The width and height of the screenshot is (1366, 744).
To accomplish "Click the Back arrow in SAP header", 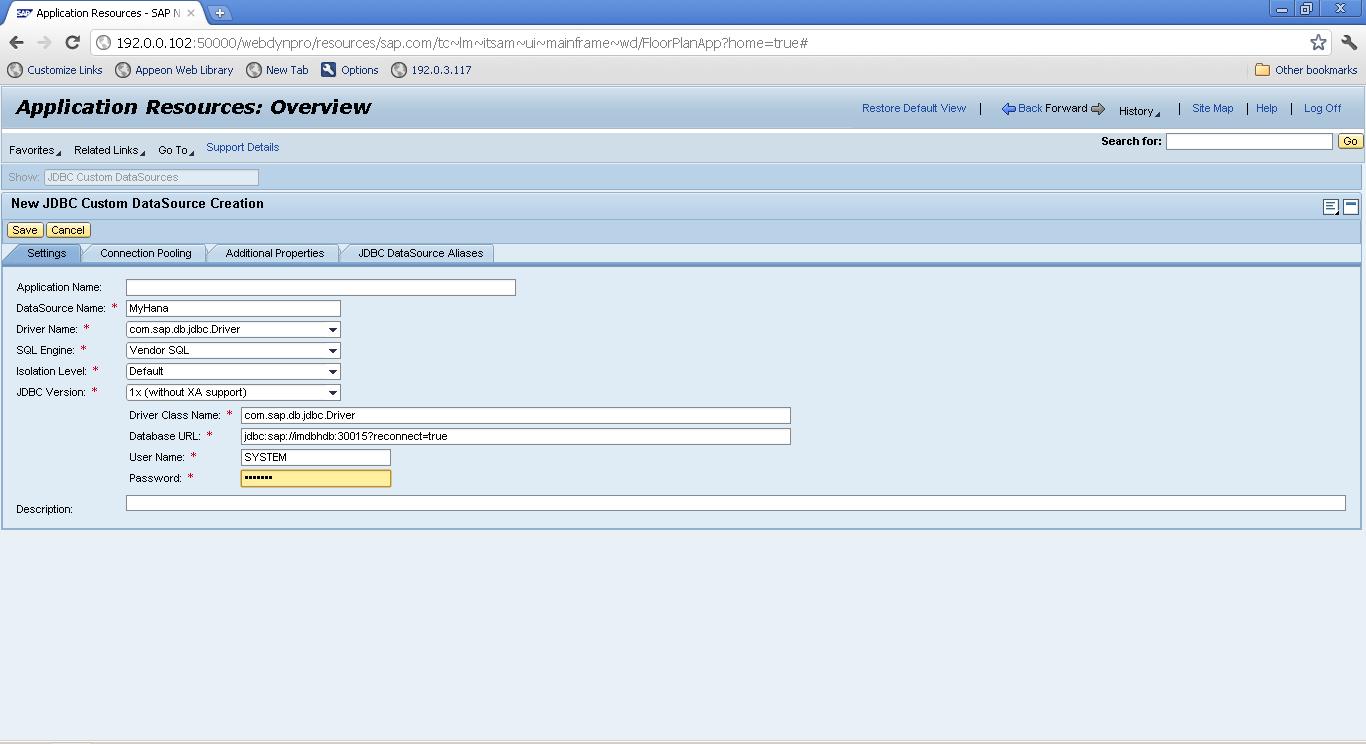I will tap(1022, 108).
